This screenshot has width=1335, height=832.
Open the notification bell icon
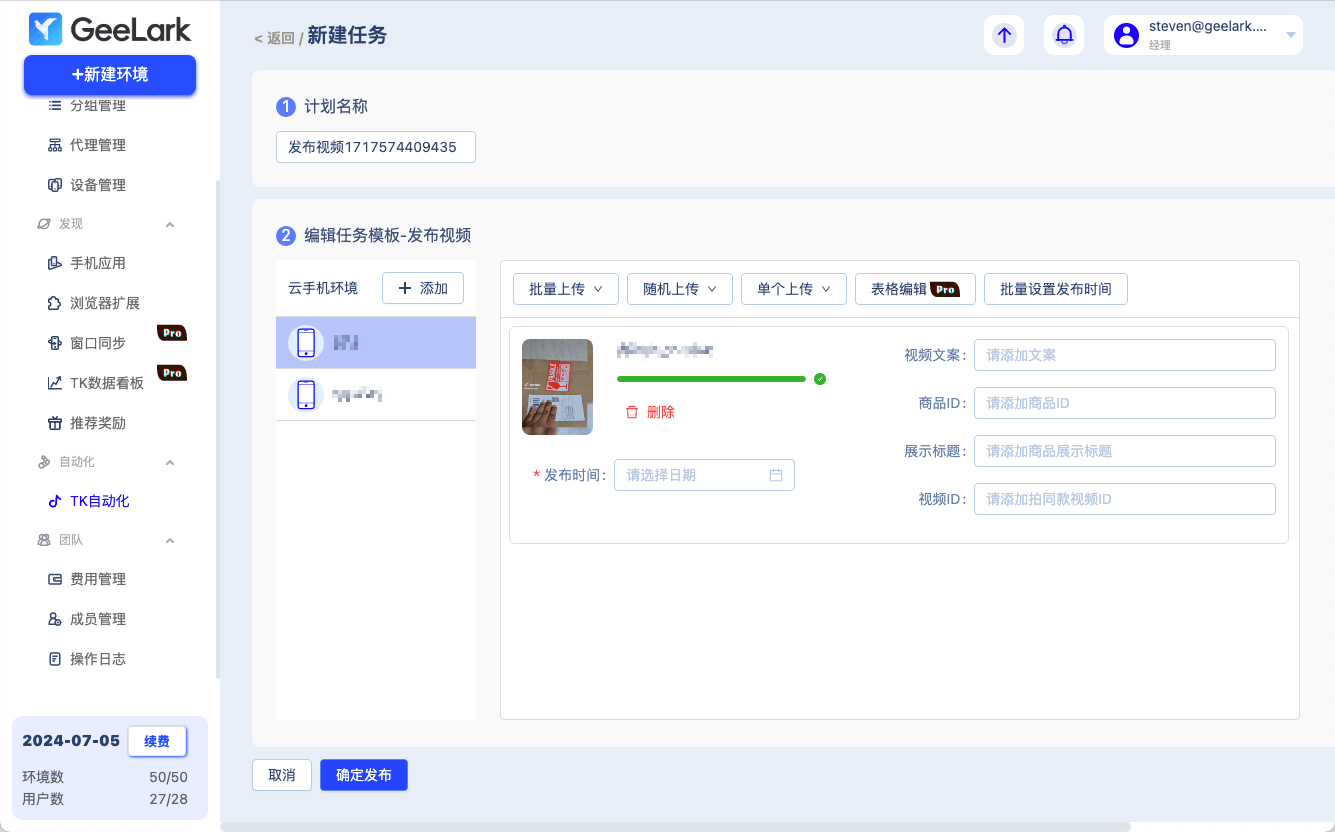1064,35
